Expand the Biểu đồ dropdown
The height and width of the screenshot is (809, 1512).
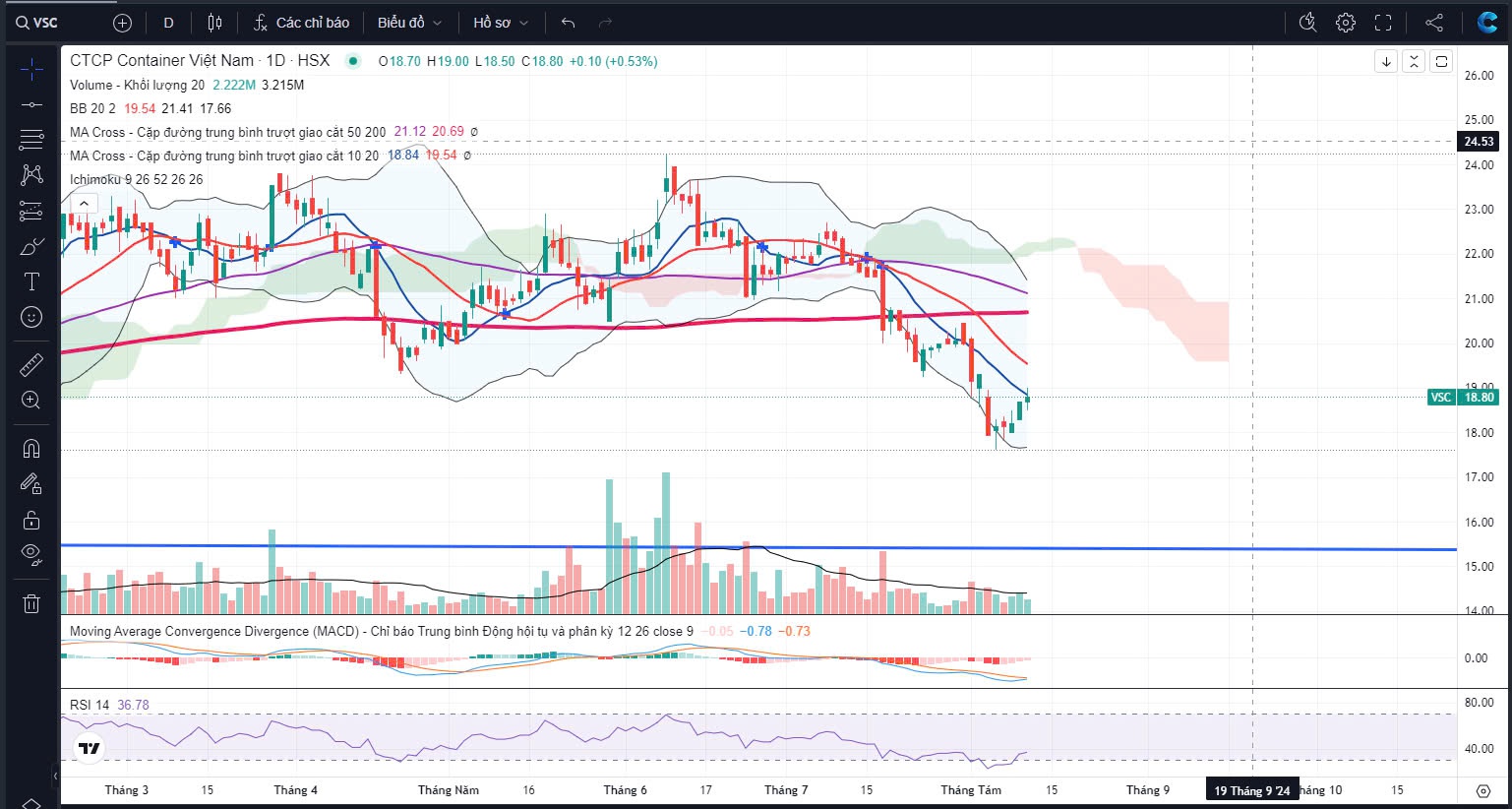(410, 23)
